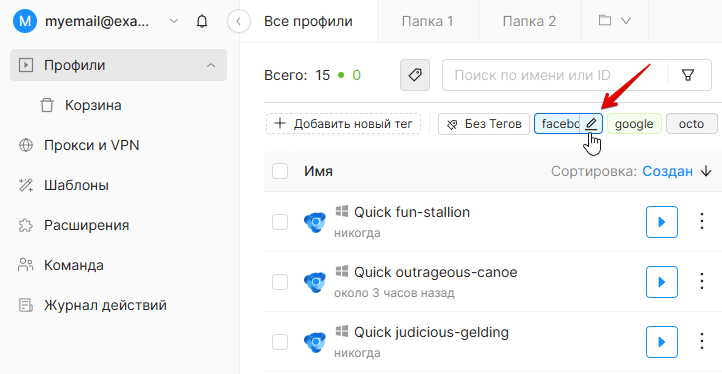Open Расширения section
Viewport: 722px width, 374px height.
(87, 226)
